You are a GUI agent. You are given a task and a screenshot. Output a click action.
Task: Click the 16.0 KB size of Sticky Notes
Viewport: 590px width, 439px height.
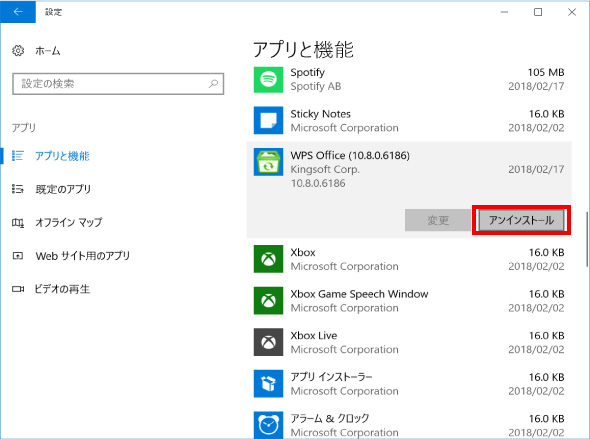546,114
